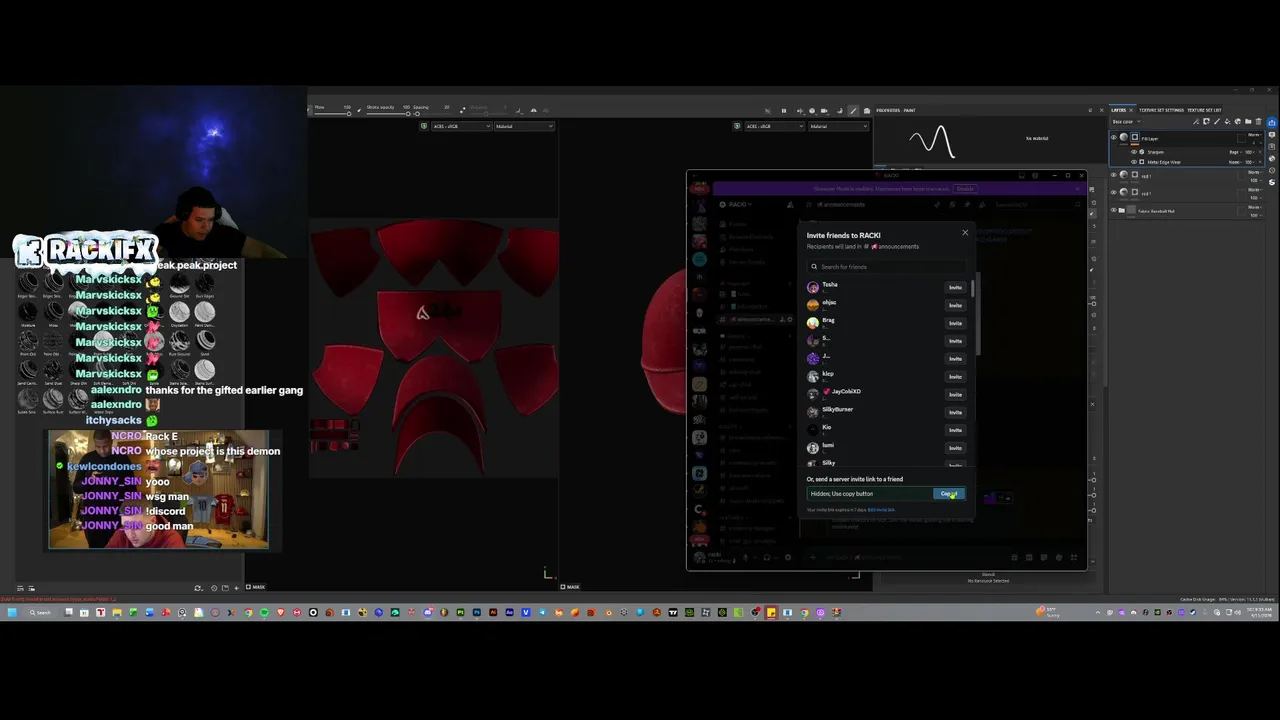Click the blue export icon in right sidebar
This screenshot has width=1280, height=720.
[x=1272, y=122]
